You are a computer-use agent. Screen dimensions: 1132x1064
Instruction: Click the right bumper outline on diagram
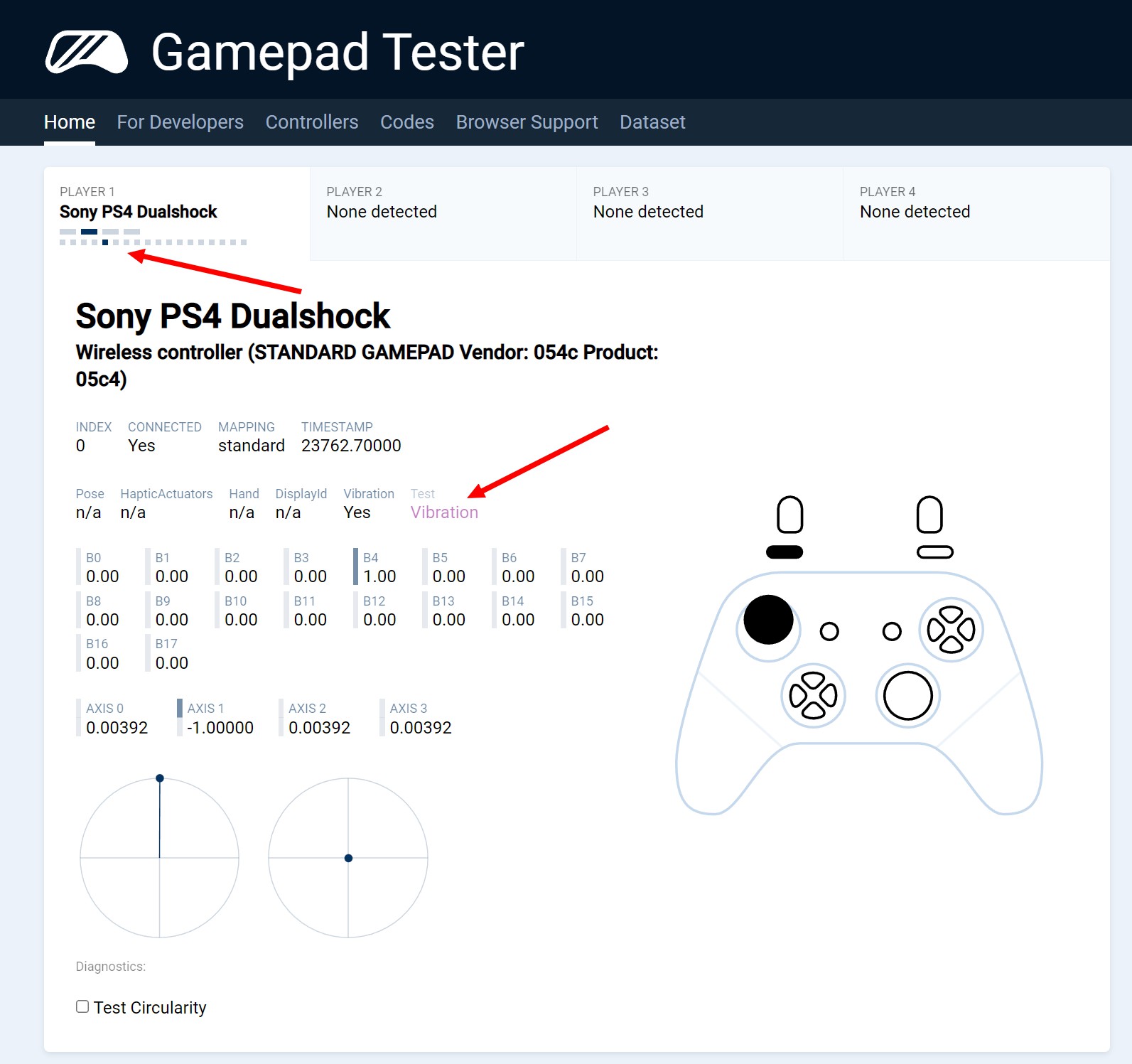click(x=935, y=552)
